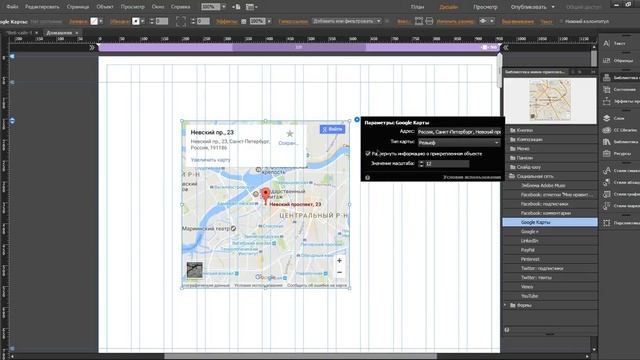Open the stroke color dropdown arrow
The height and width of the screenshot is (360, 640).
142,21
